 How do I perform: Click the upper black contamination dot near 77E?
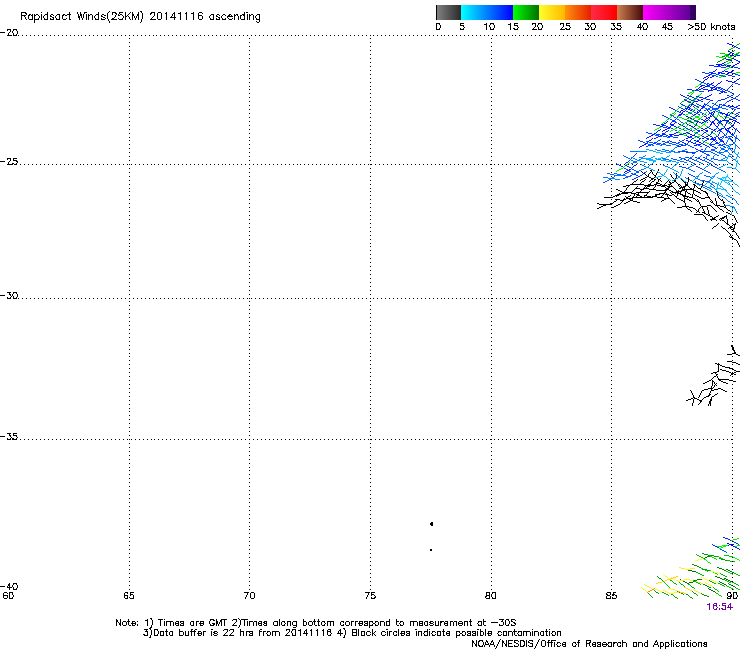(x=431, y=524)
